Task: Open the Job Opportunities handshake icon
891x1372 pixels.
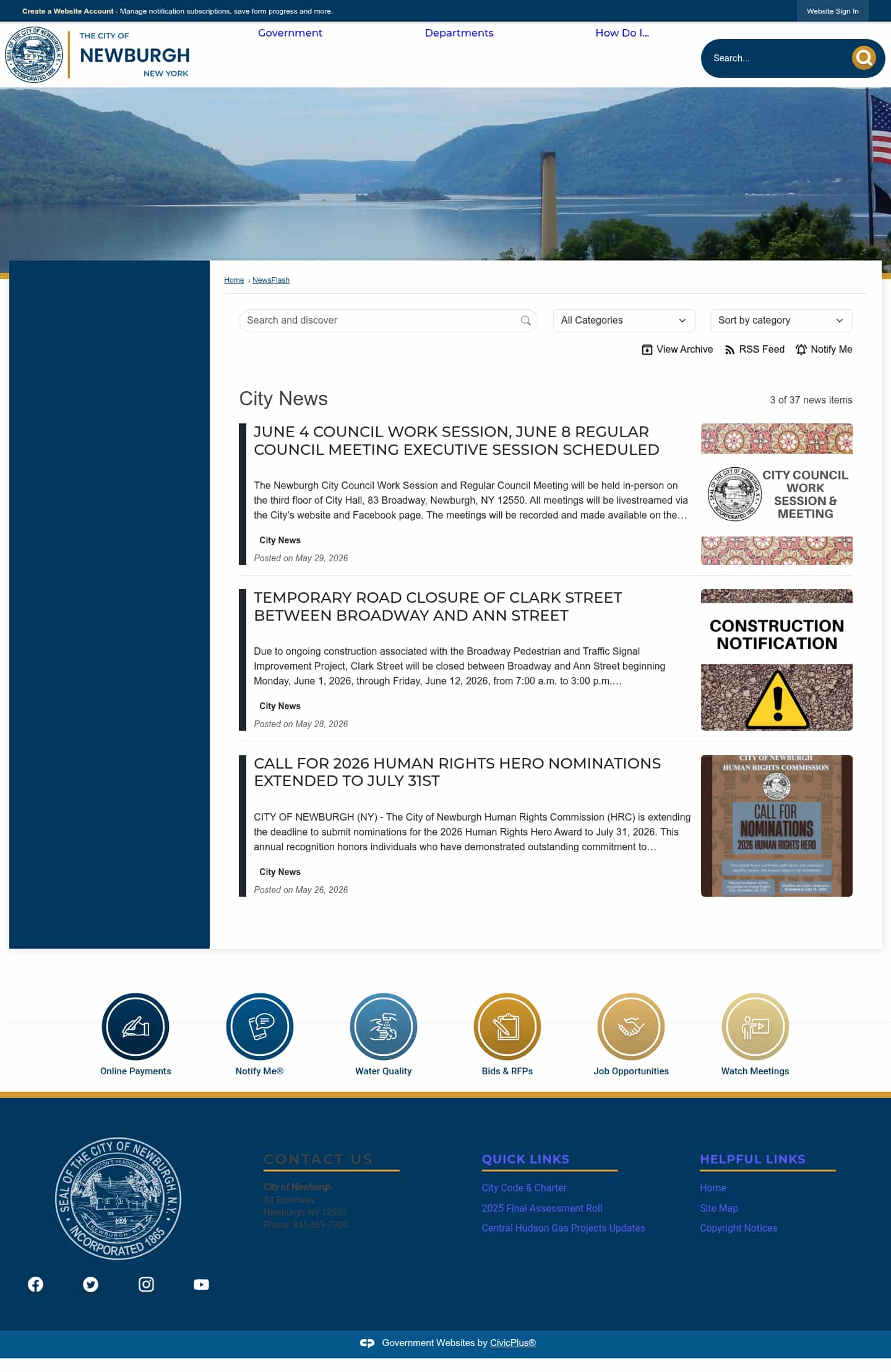Action: pos(631,1027)
